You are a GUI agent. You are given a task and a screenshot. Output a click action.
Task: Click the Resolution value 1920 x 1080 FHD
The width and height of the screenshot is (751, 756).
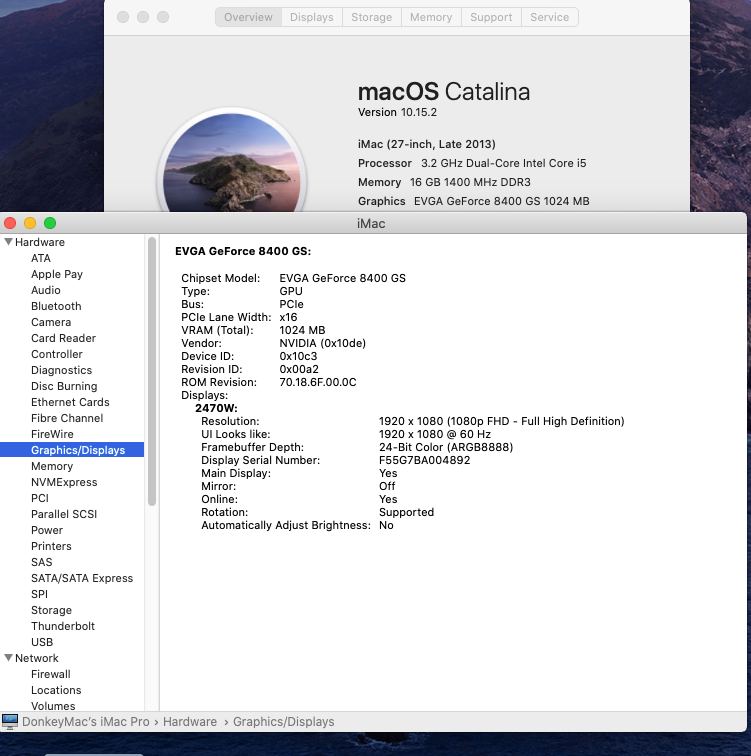(x=502, y=421)
